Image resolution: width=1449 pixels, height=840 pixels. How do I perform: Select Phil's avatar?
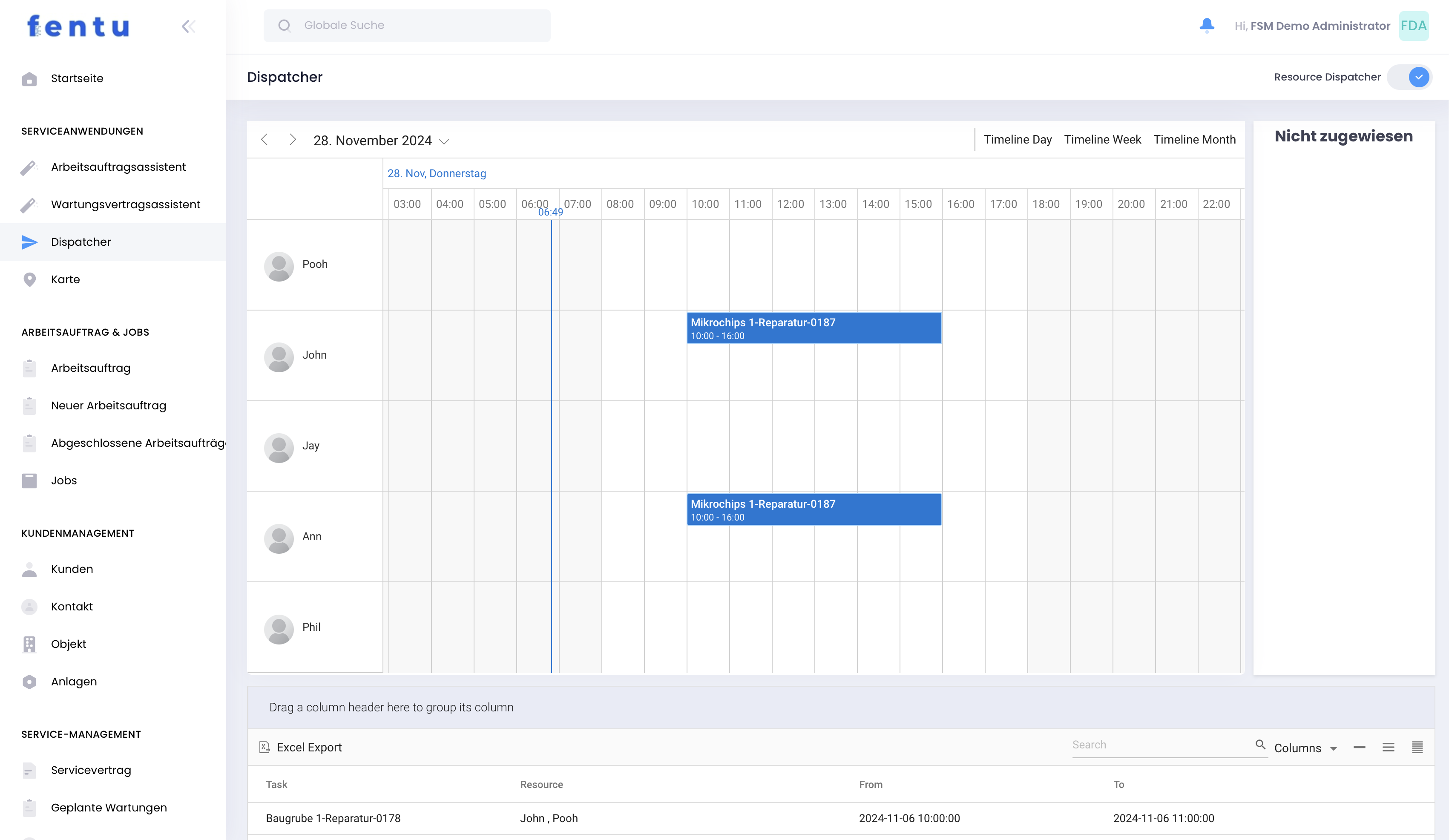click(x=279, y=630)
